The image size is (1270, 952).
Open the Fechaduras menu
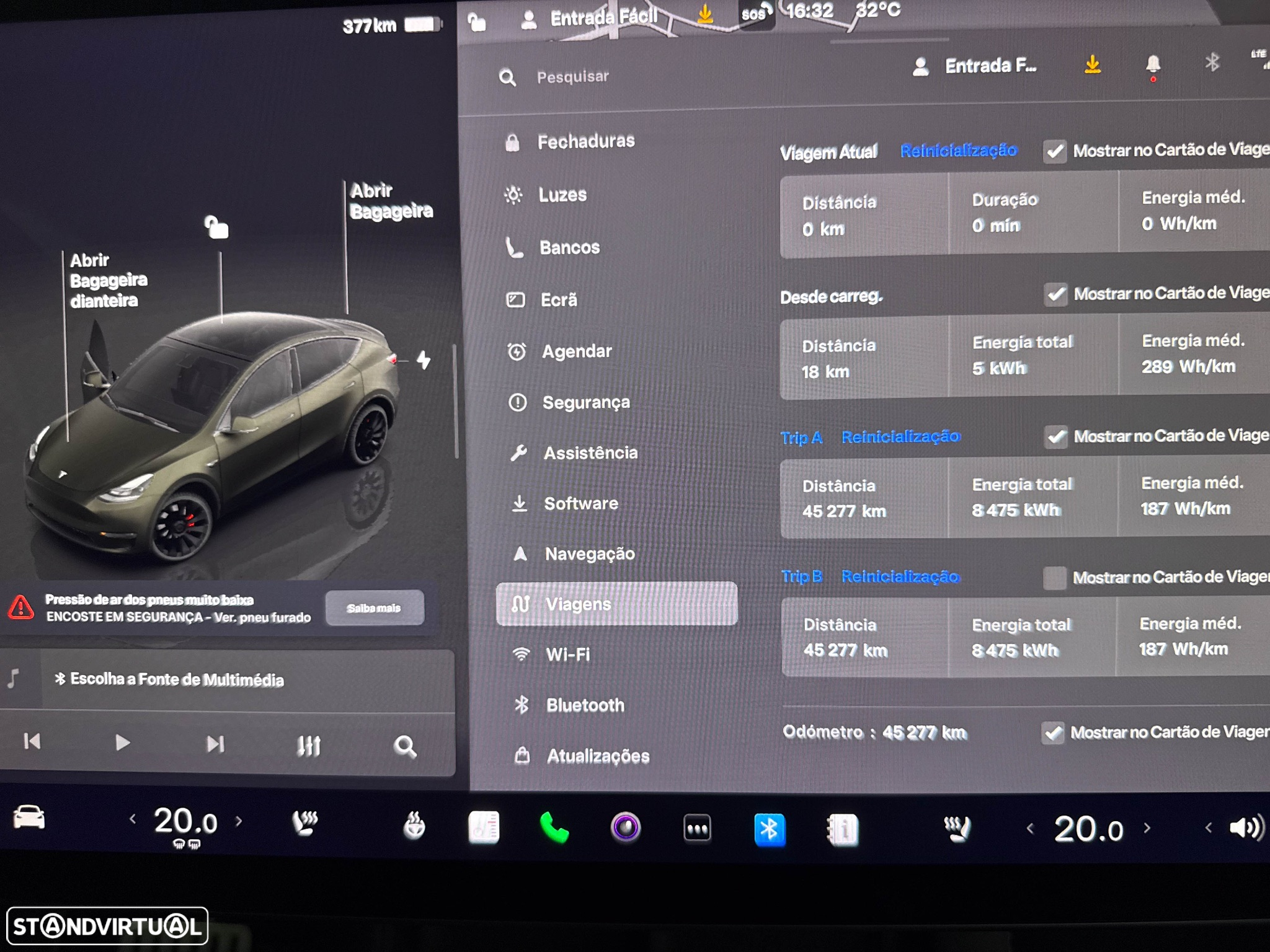585,142
